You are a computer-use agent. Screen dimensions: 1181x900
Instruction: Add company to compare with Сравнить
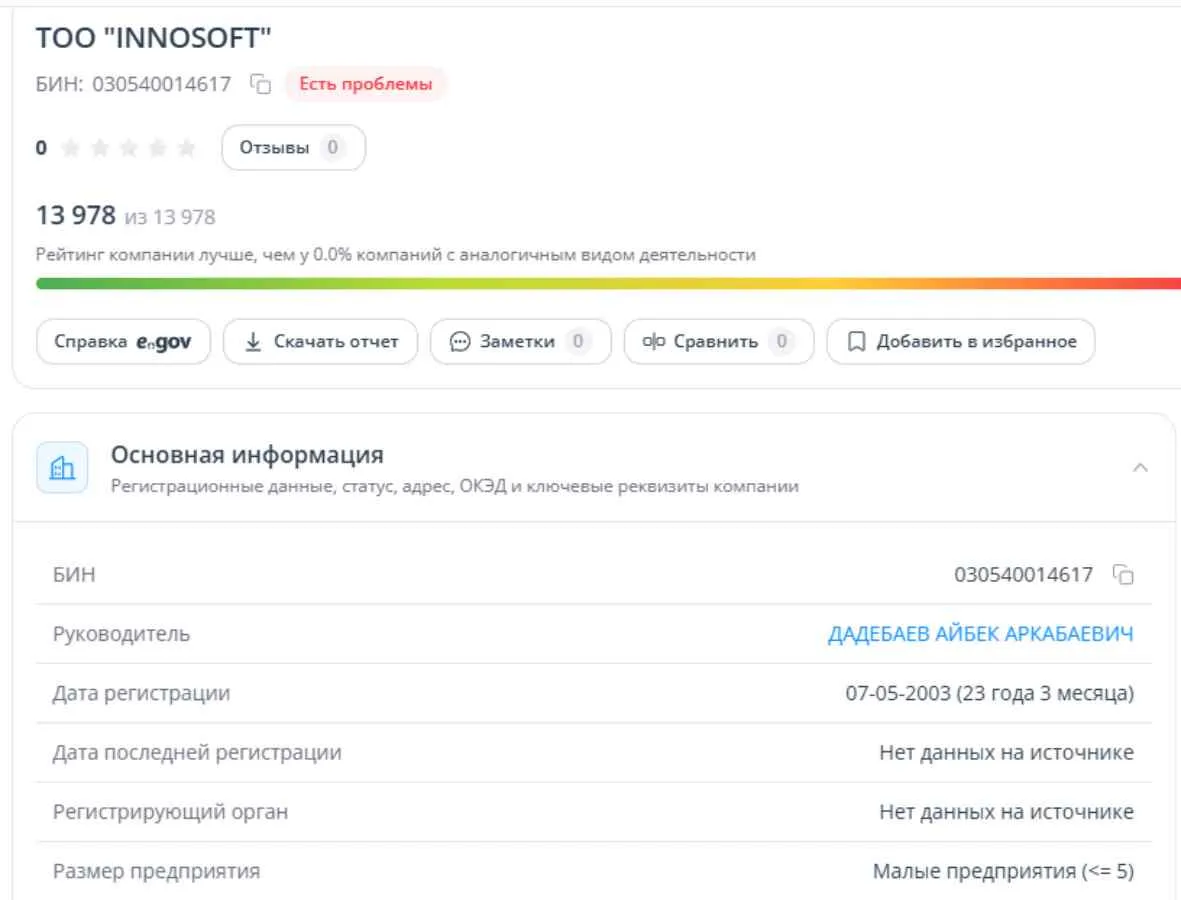click(x=719, y=342)
